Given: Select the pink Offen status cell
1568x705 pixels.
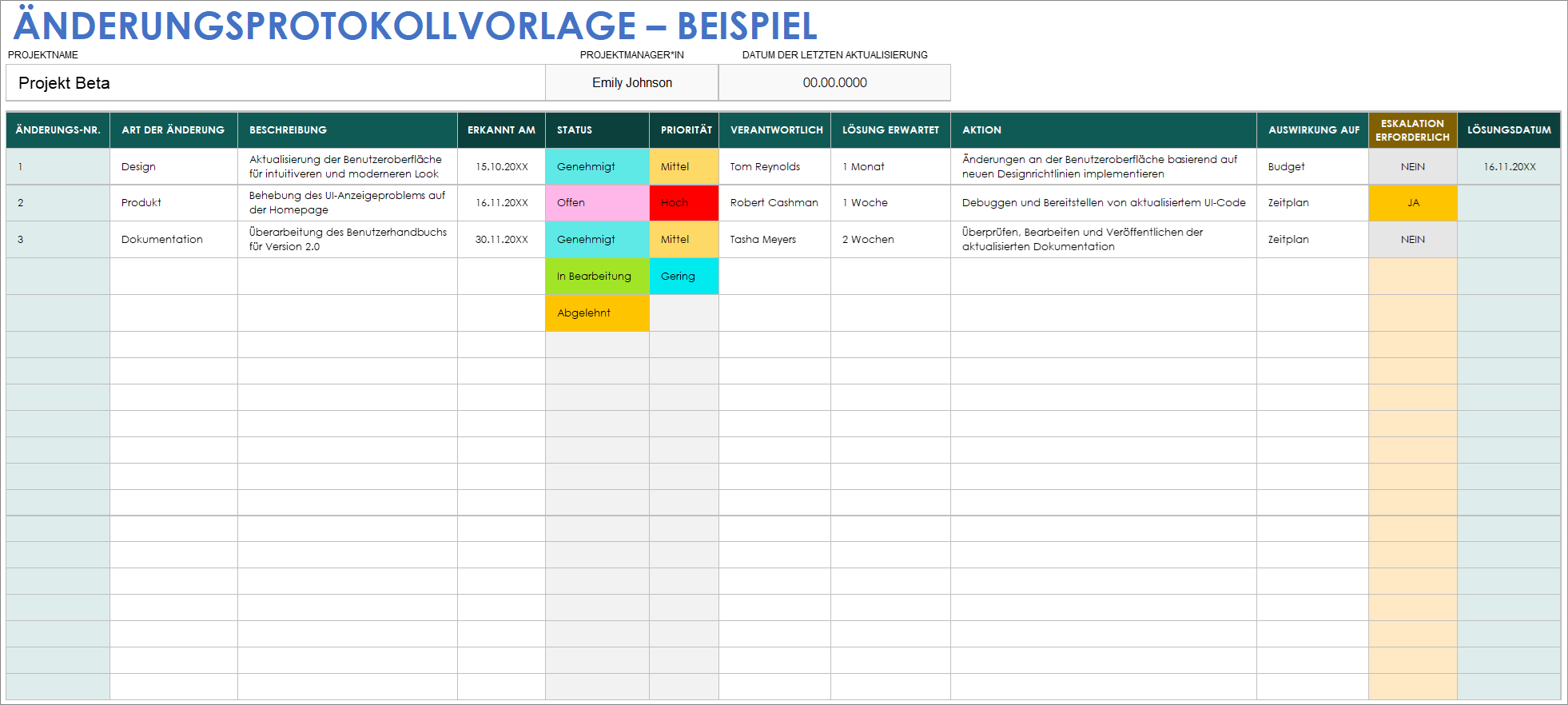Looking at the screenshot, I should (597, 203).
